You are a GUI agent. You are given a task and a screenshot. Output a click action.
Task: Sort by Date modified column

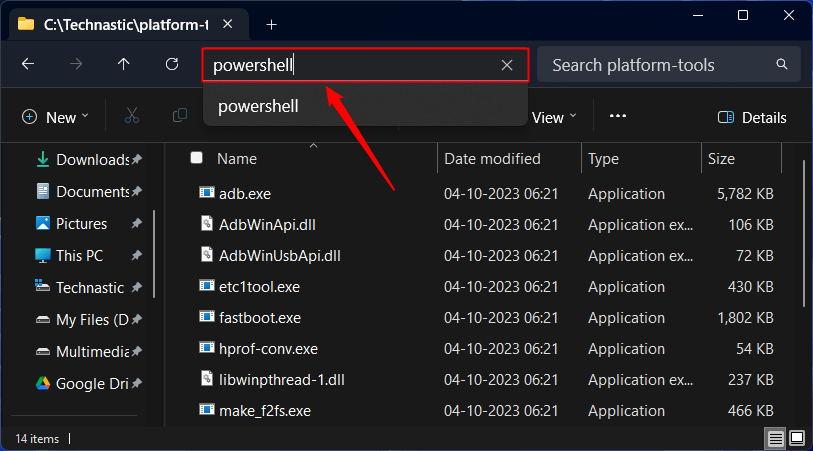[x=492, y=158]
